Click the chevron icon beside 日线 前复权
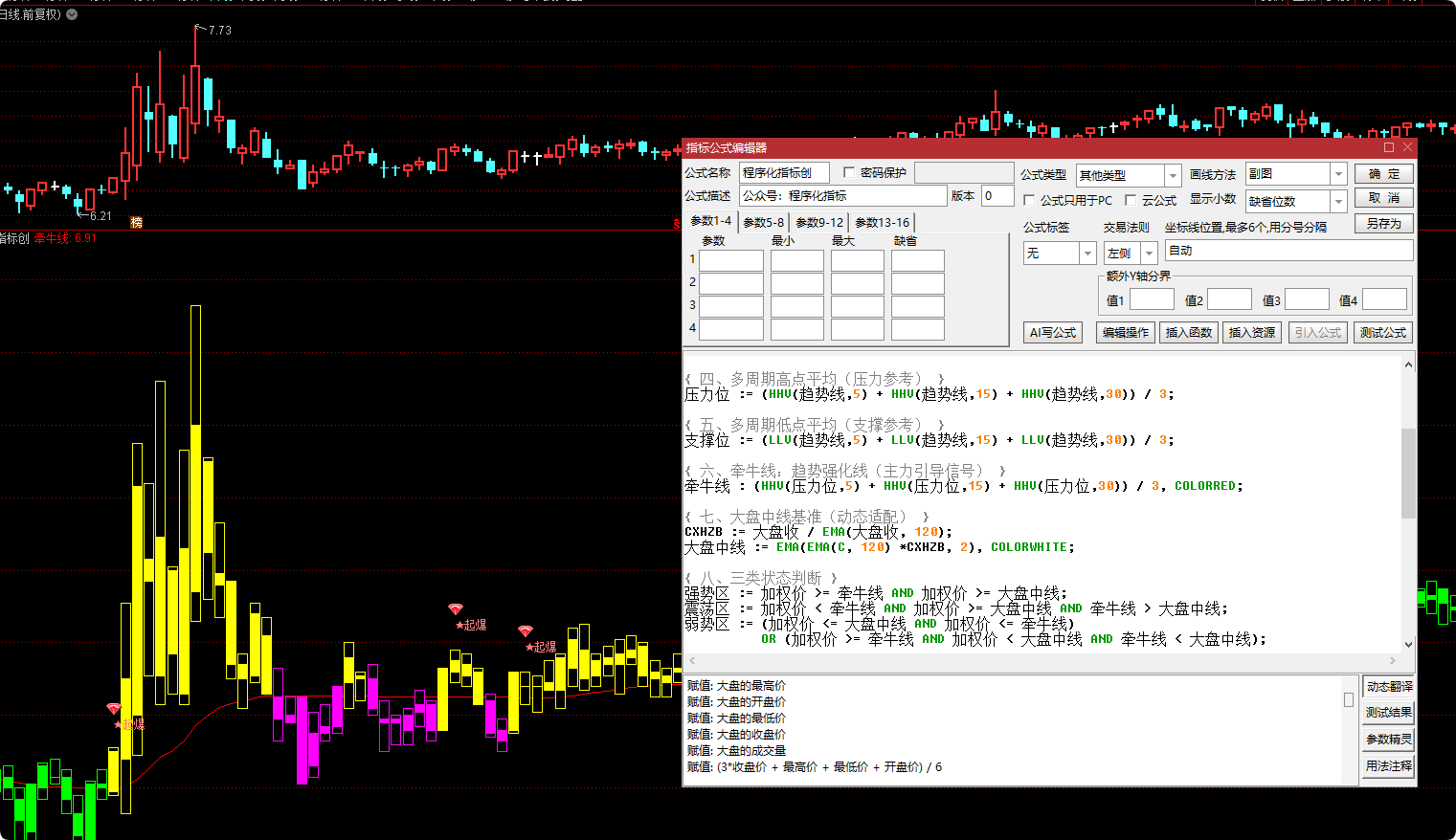1456x840 pixels. [72, 14]
